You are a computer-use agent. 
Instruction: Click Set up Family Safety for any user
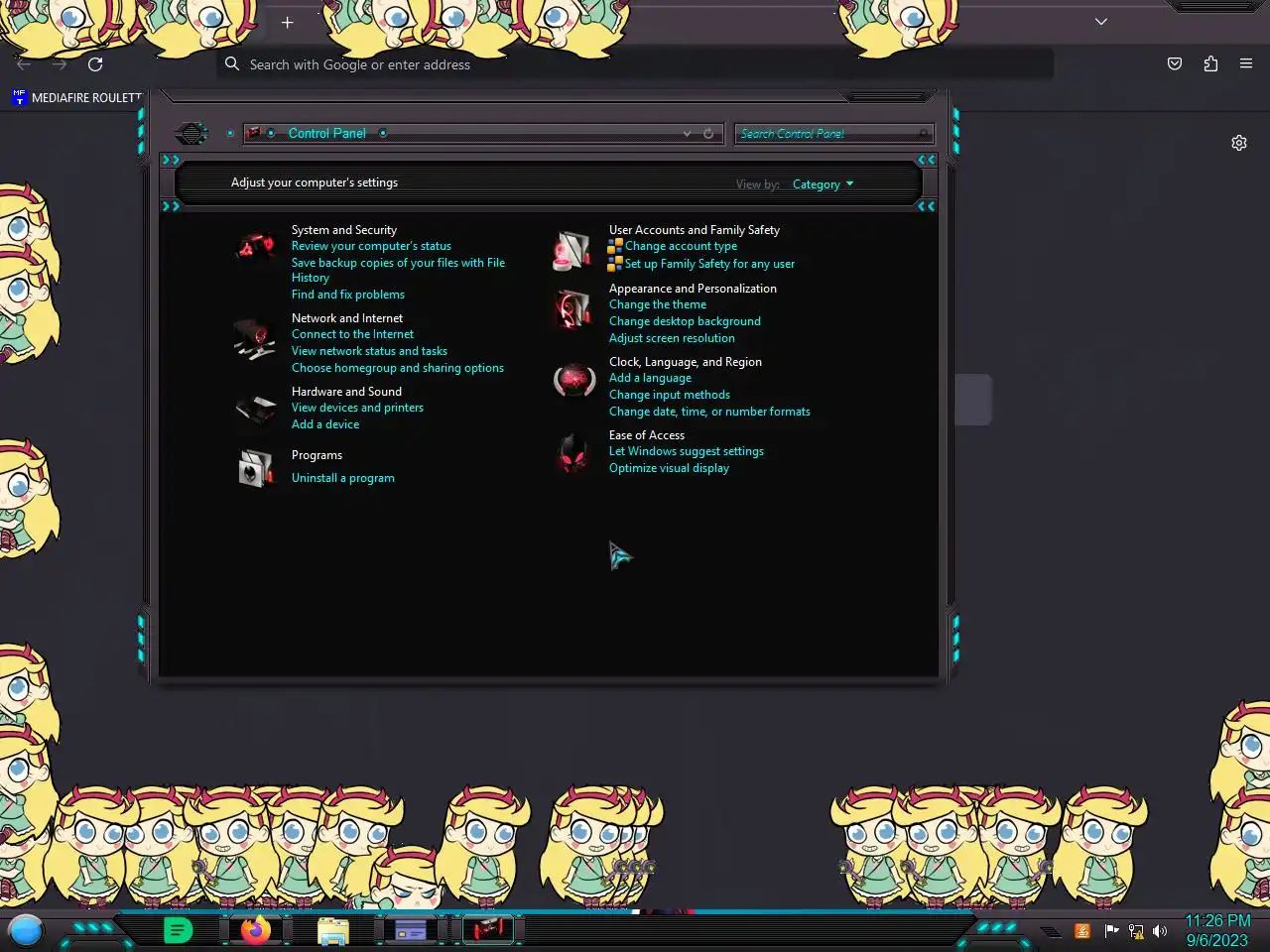709,264
